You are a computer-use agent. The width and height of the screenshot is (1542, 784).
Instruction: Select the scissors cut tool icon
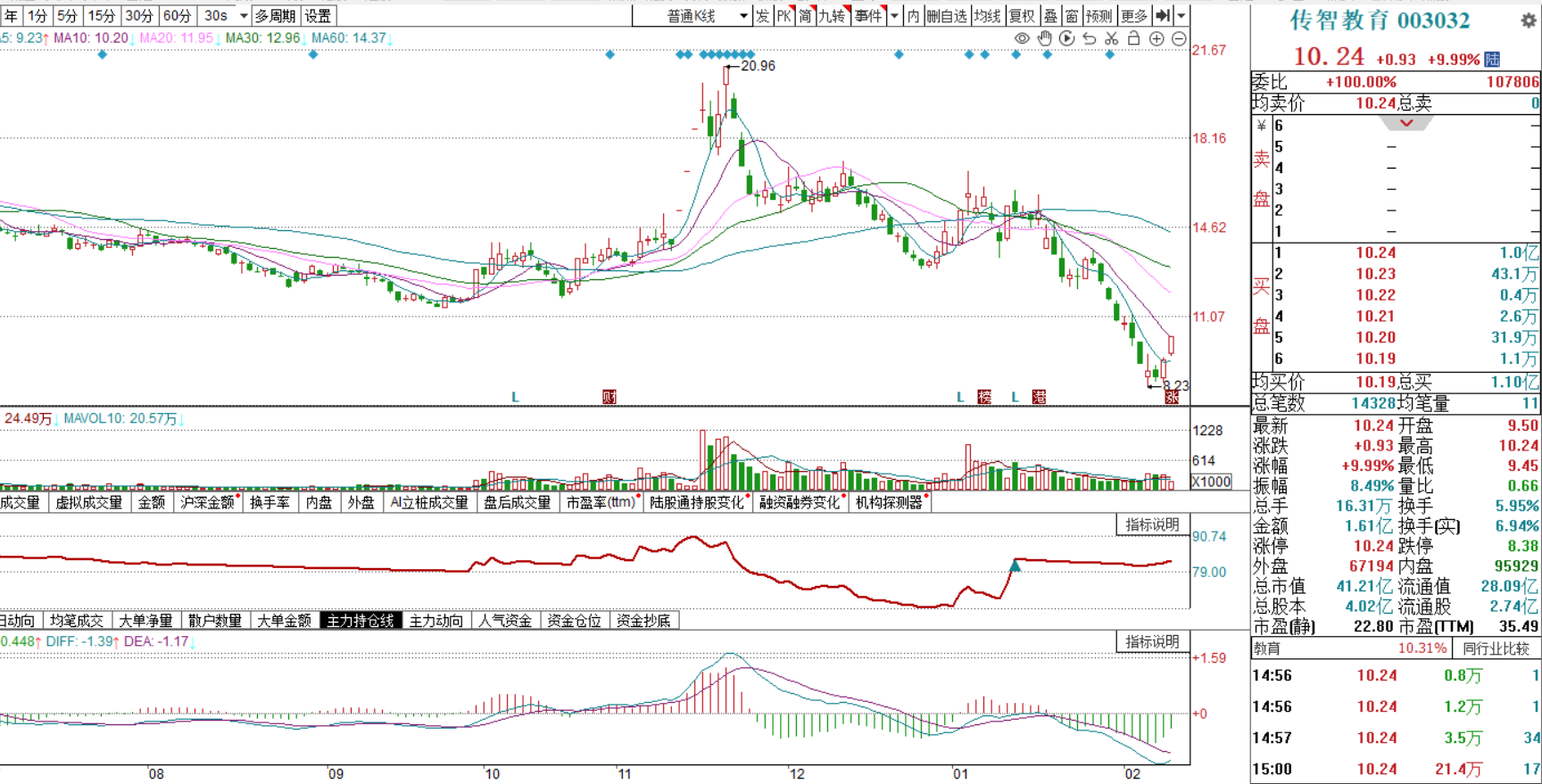[1111, 38]
